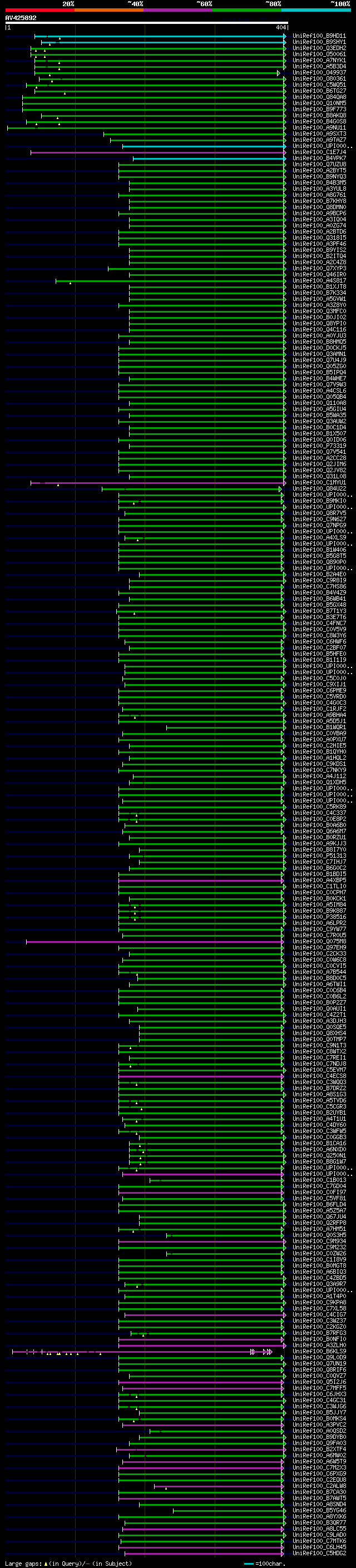
Task: Open hit UniRef100_Q84QA8
Action: click(319, 97)
